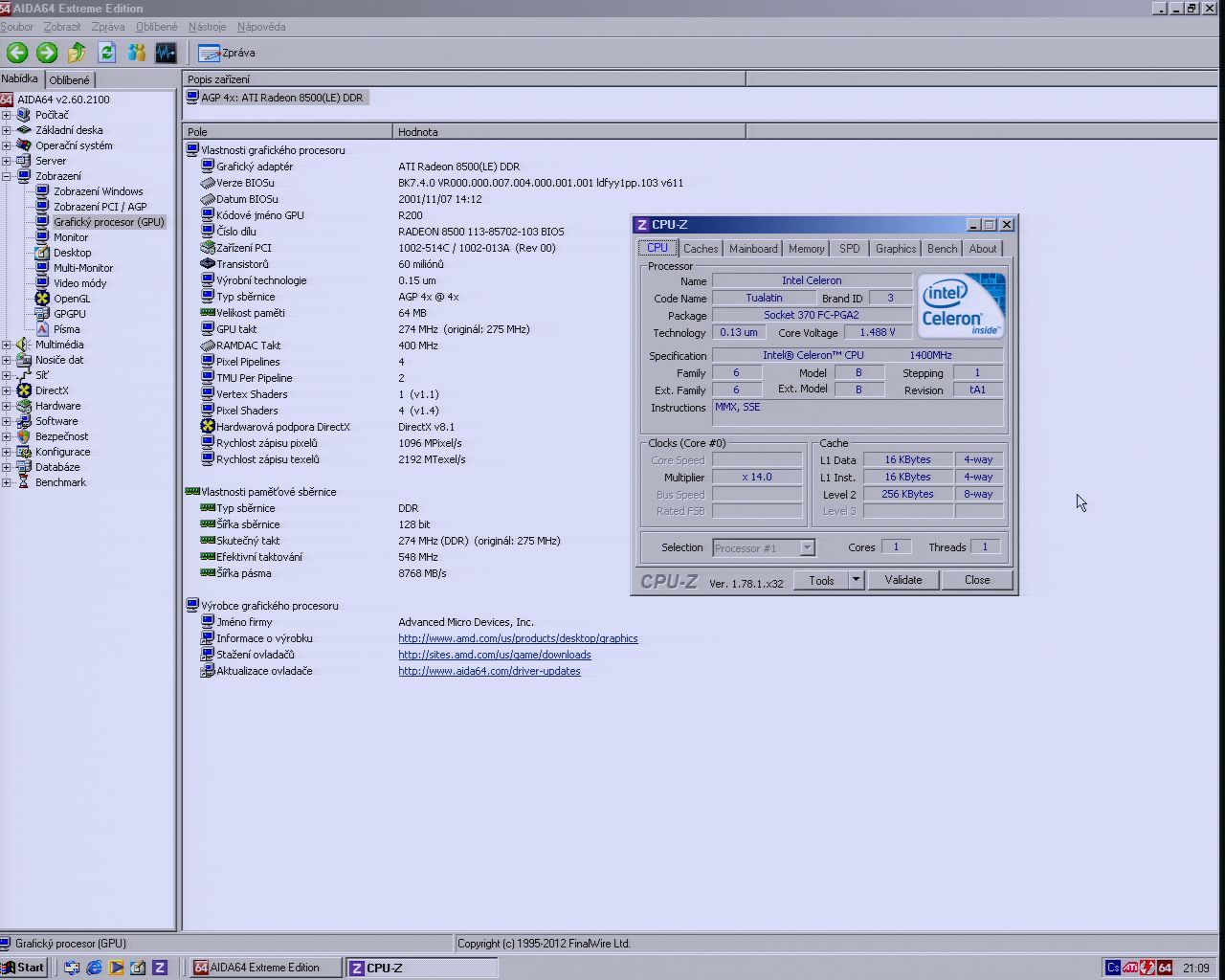Refresh the current AIDA64 page
Screen dimensions: 1225x980
click(x=106, y=53)
